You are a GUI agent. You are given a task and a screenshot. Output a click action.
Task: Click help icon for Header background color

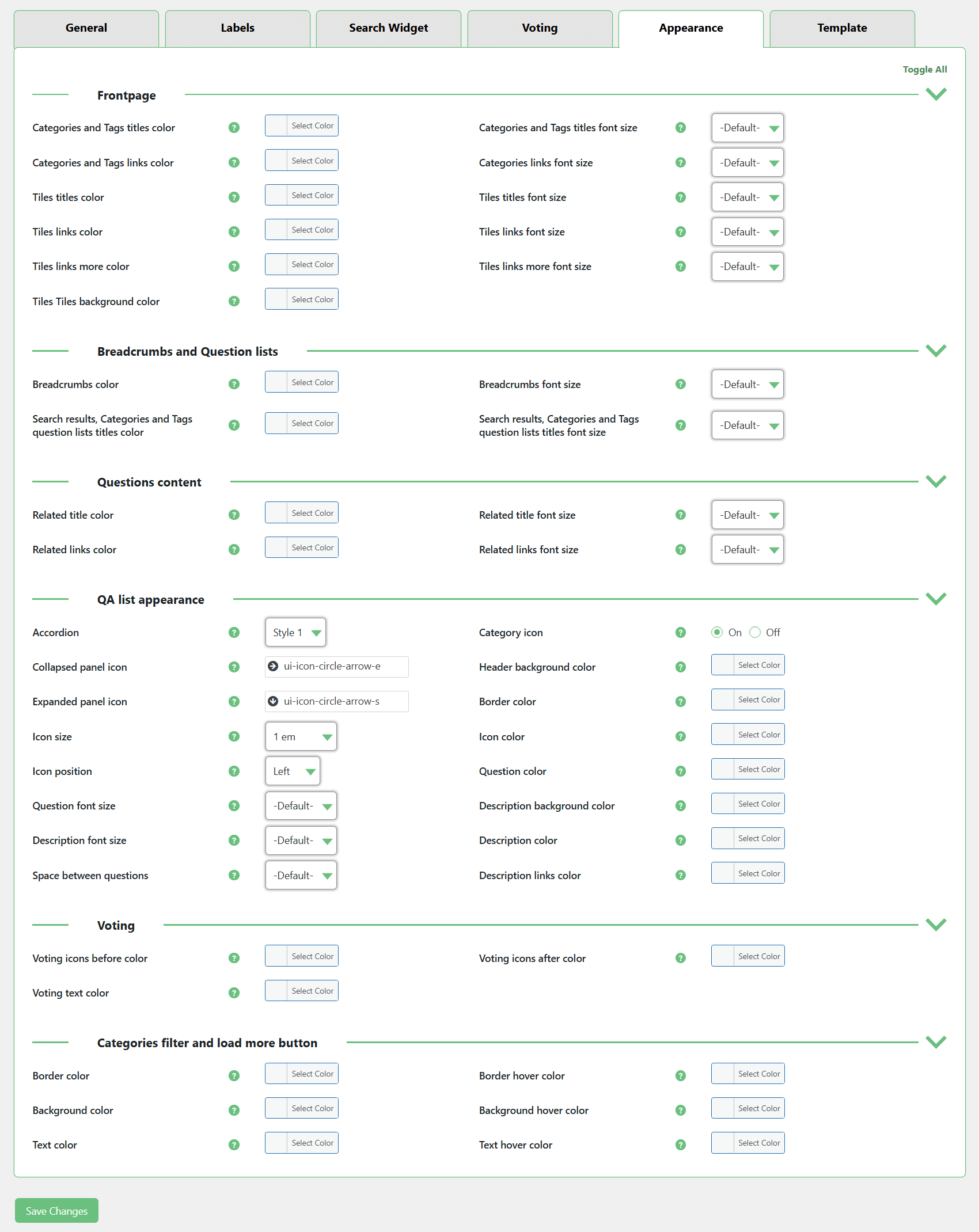pyautogui.click(x=681, y=667)
